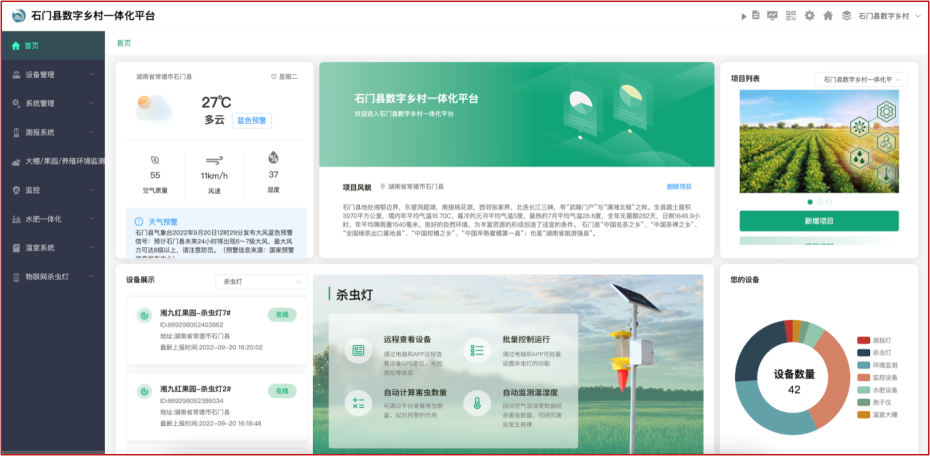Click the green welcome banner
This screenshot has height=456, width=930.
click(517, 114)
